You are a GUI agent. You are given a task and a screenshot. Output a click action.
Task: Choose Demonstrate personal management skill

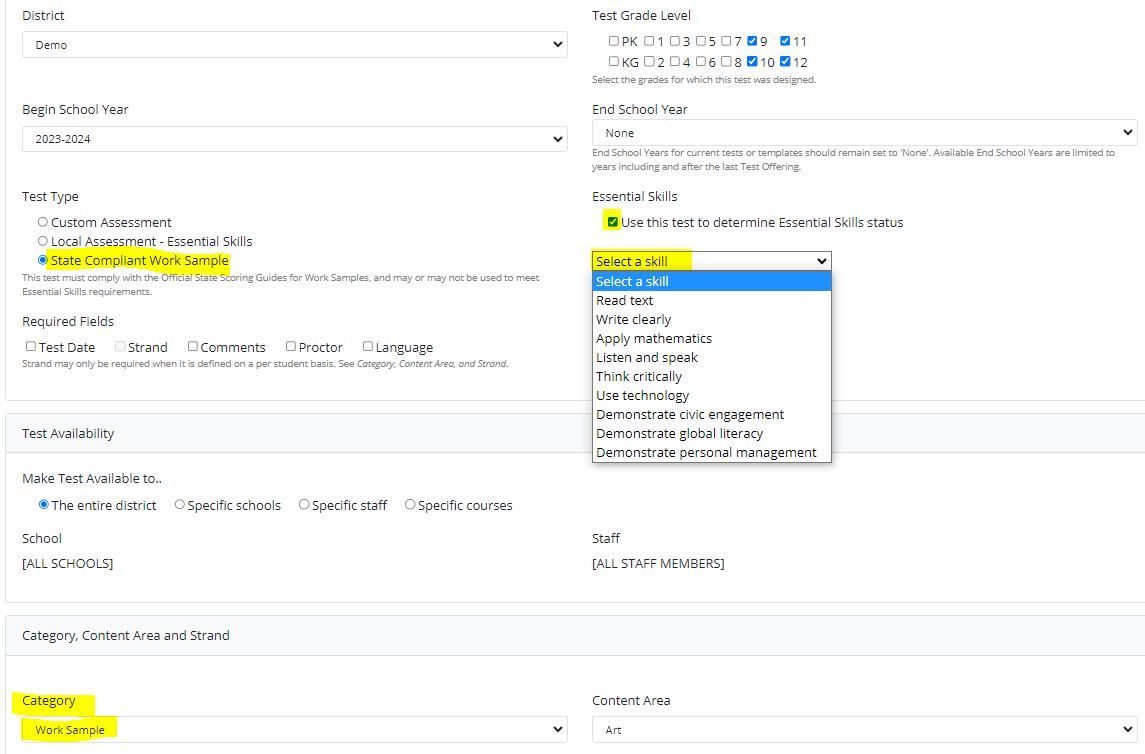pos(706,452)
